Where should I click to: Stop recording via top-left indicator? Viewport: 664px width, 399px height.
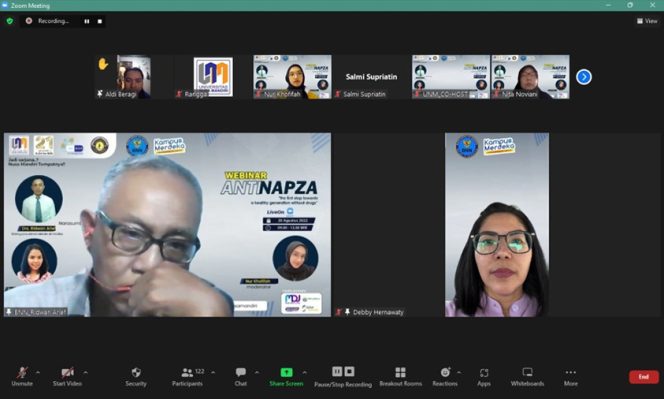pyautogui.click(x=100, y=21)
